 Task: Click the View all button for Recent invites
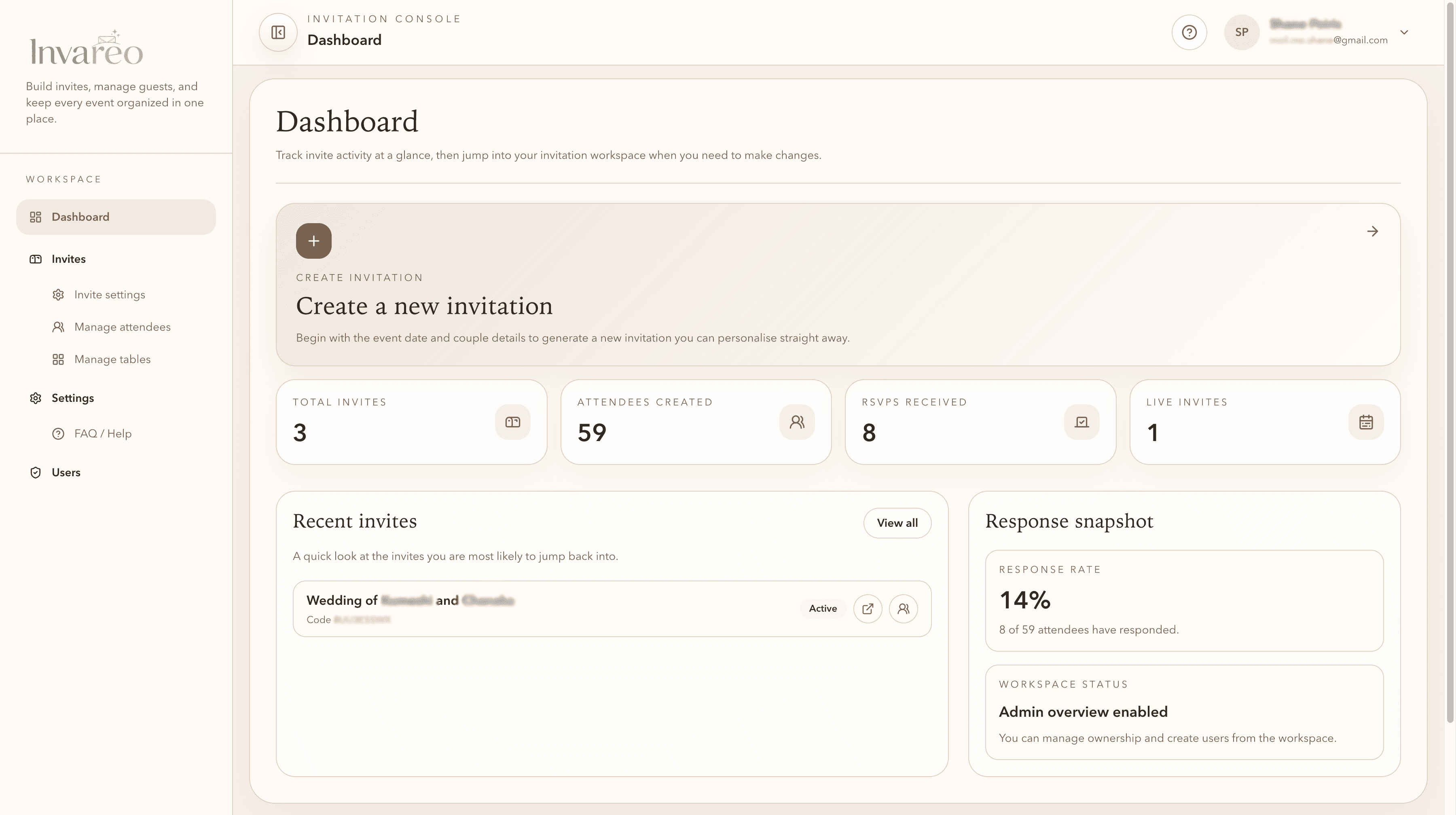pos(897,522)
